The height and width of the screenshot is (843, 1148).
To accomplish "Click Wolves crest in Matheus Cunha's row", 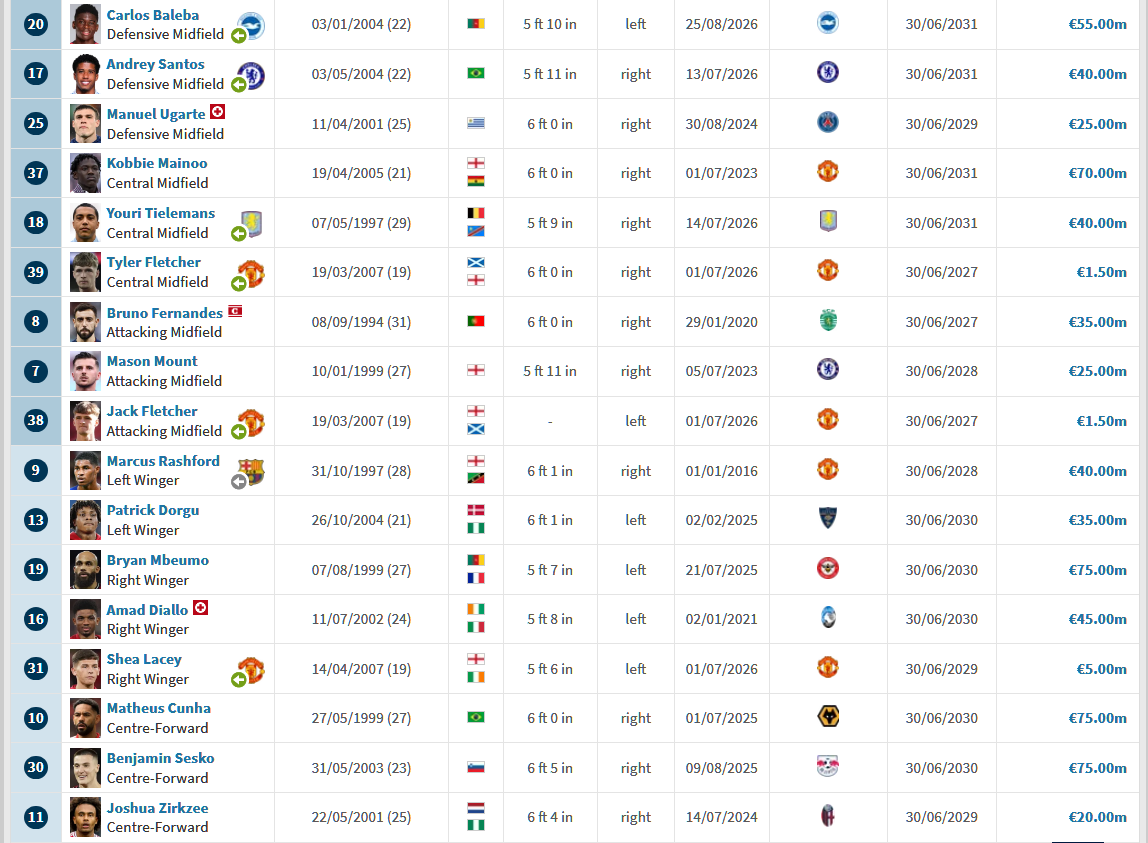I will coord(827,716).
